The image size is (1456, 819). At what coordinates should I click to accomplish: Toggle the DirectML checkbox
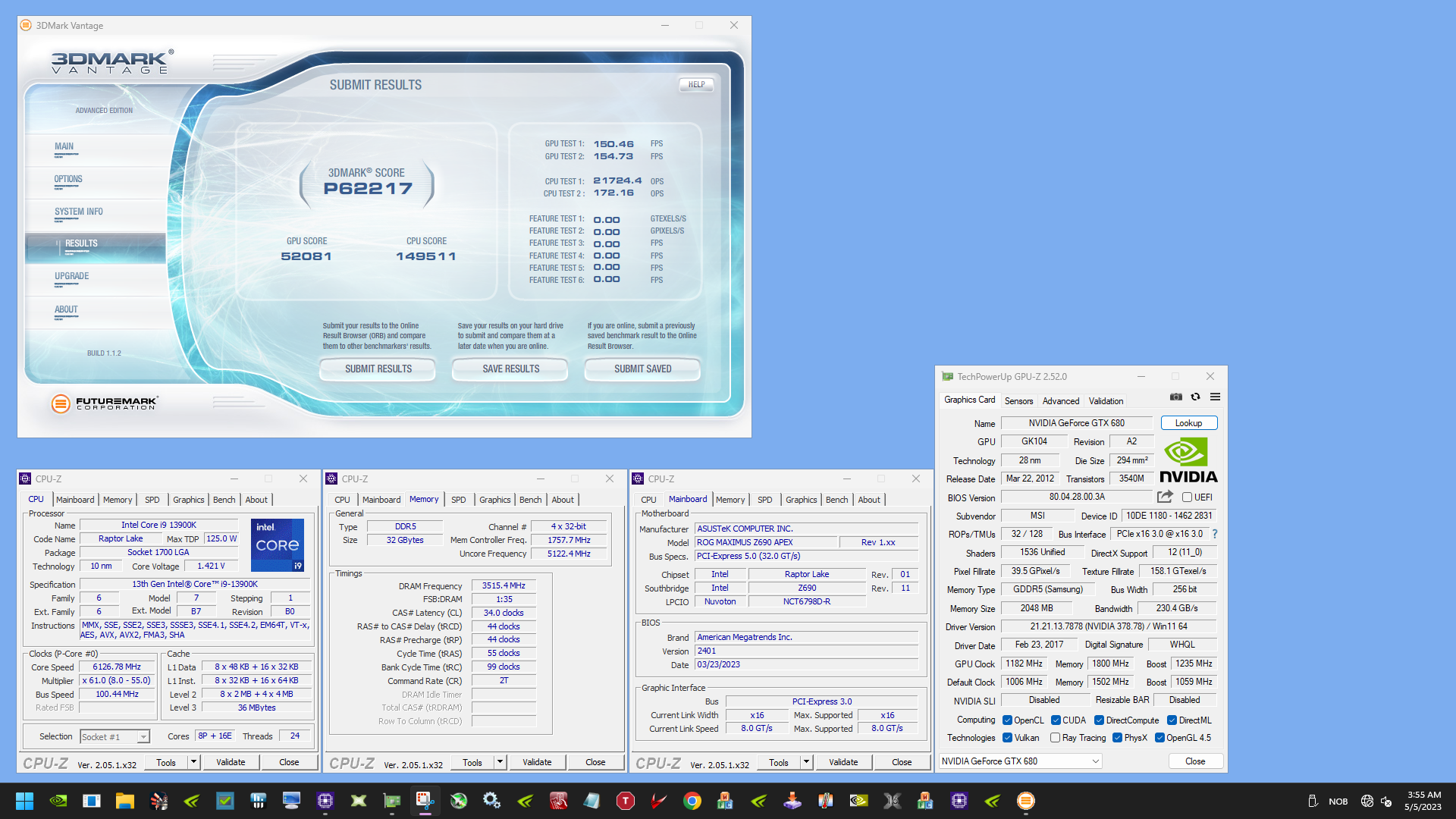pyautogui.click(x=1172, y=720)
